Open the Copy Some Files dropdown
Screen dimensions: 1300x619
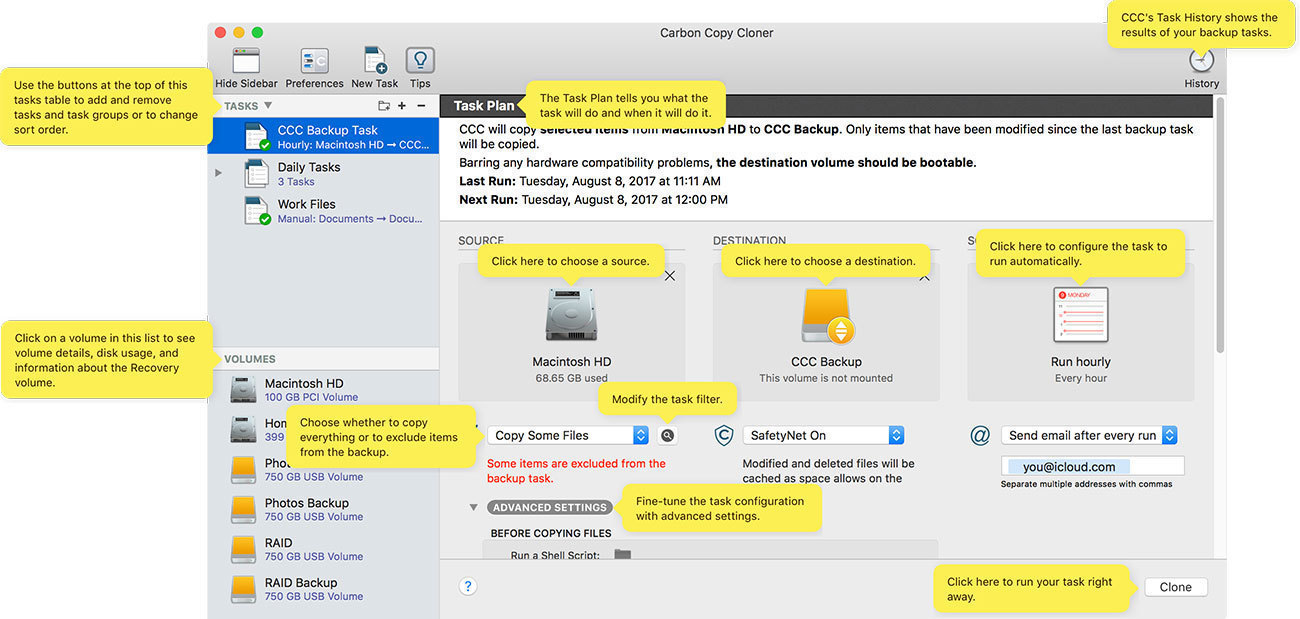[x=568, y=436]
